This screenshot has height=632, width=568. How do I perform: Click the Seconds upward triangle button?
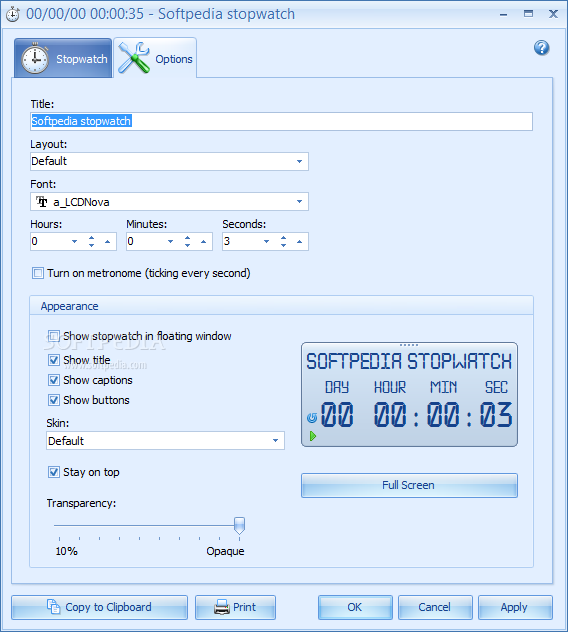pyautogui.click(x=299, y=241)
